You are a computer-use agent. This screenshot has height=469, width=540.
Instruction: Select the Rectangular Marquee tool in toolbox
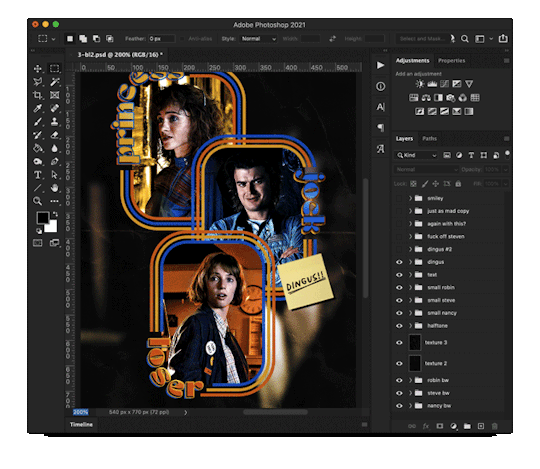pos(54,68)
